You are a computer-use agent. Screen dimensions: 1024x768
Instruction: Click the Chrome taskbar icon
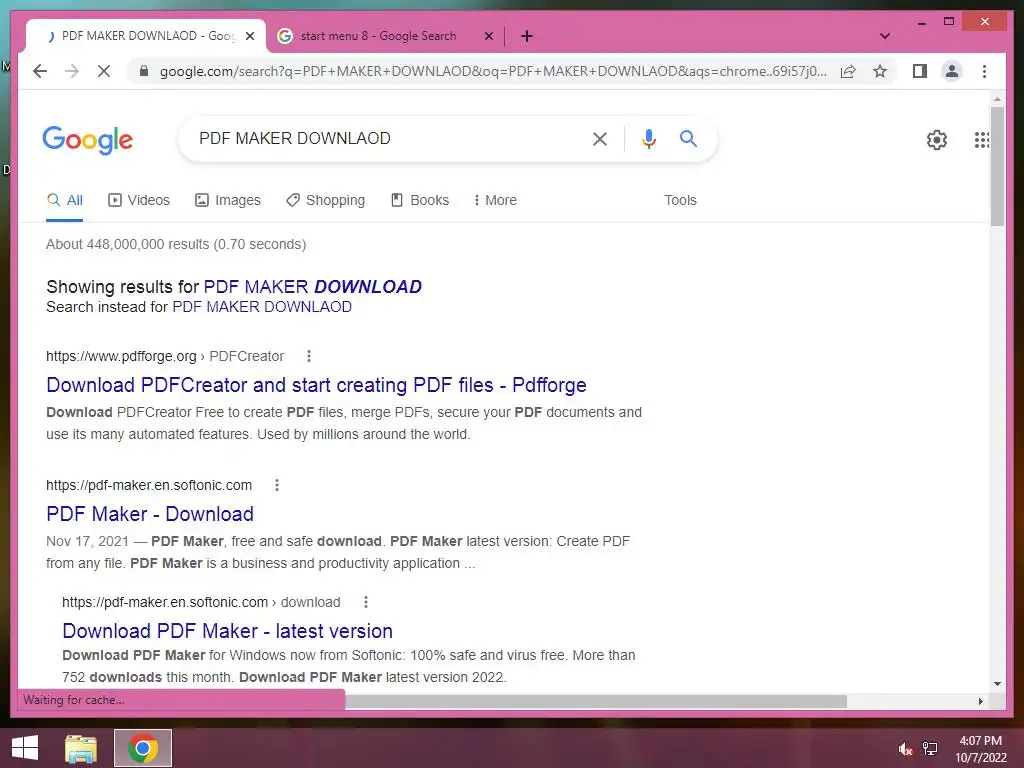click(143, 748)
